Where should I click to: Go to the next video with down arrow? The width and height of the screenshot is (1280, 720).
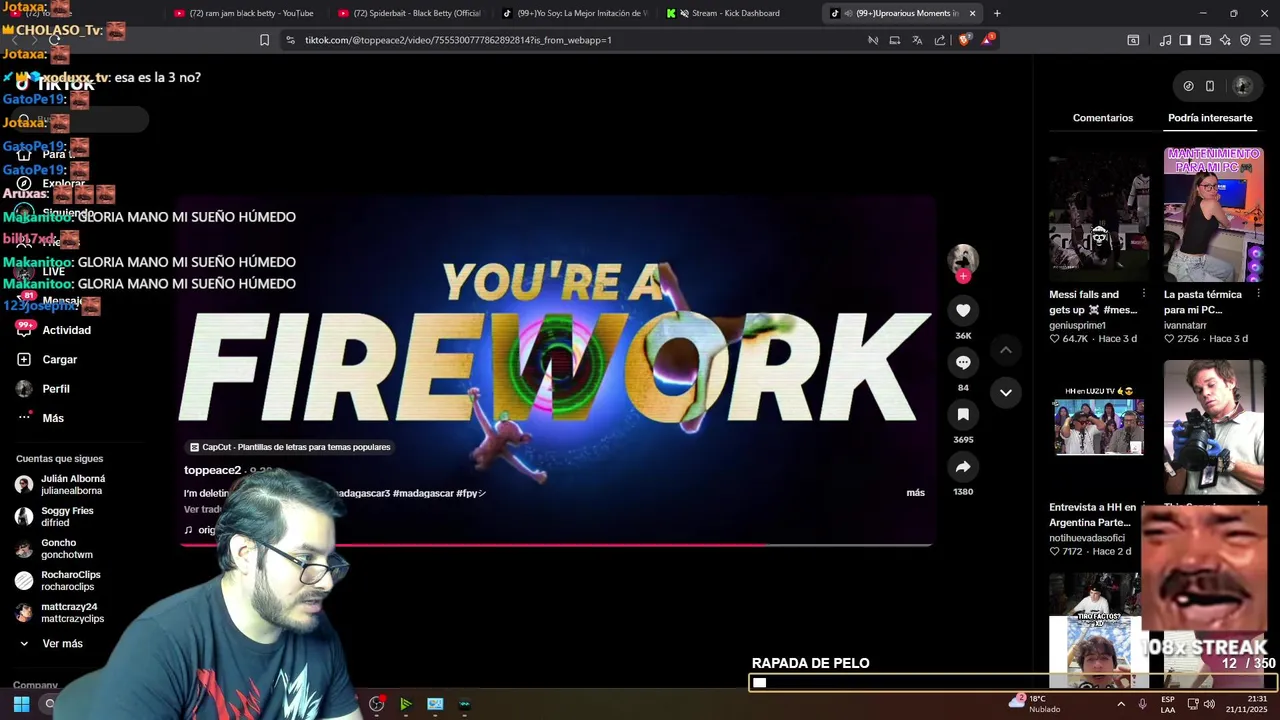[x=1006, y=392]
